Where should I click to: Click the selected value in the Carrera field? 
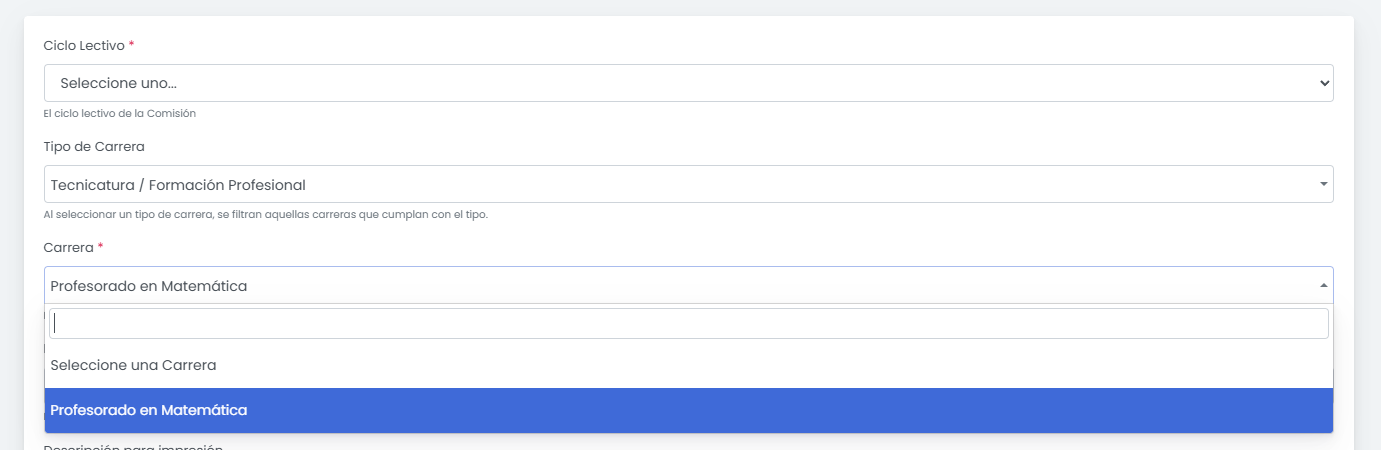(149, 285)
